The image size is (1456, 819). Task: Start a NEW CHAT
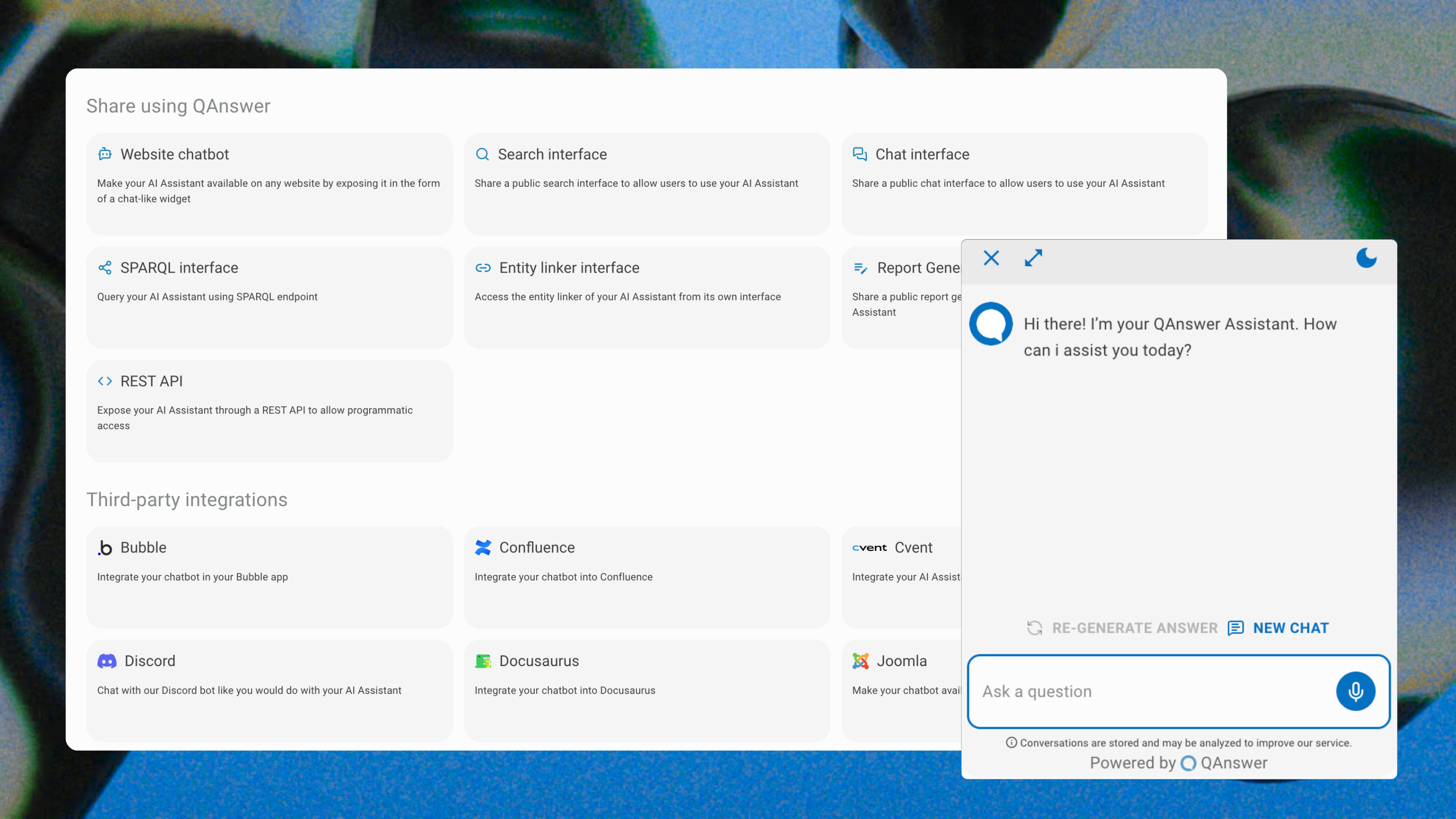1290,627
